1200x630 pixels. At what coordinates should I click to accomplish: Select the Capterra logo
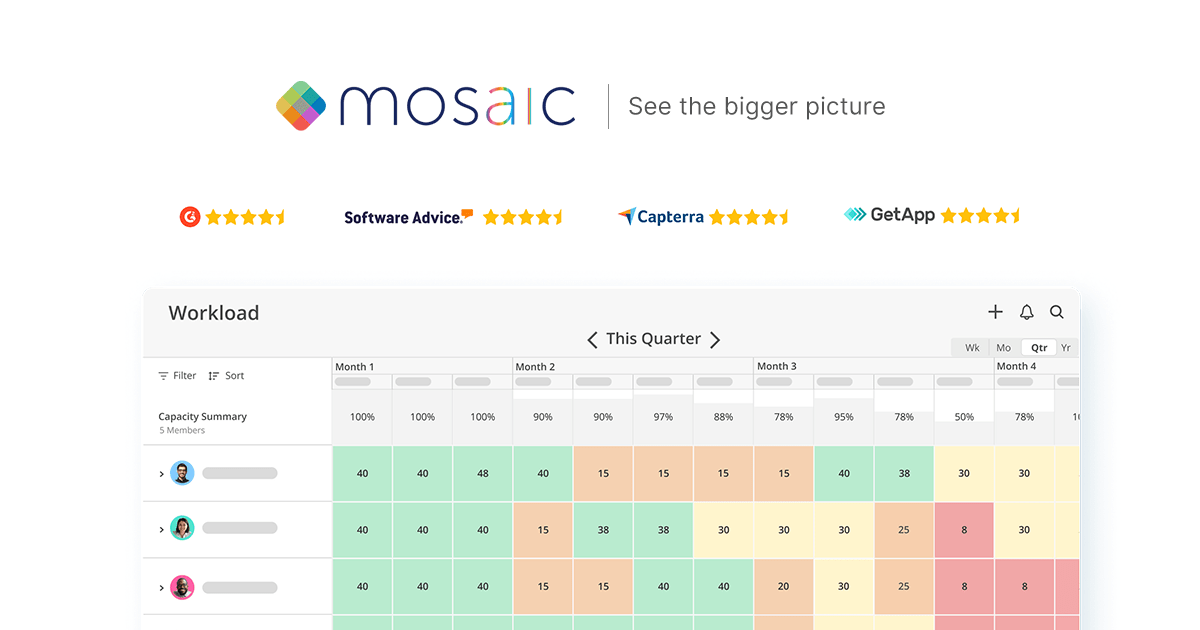[x=661, y=216]
